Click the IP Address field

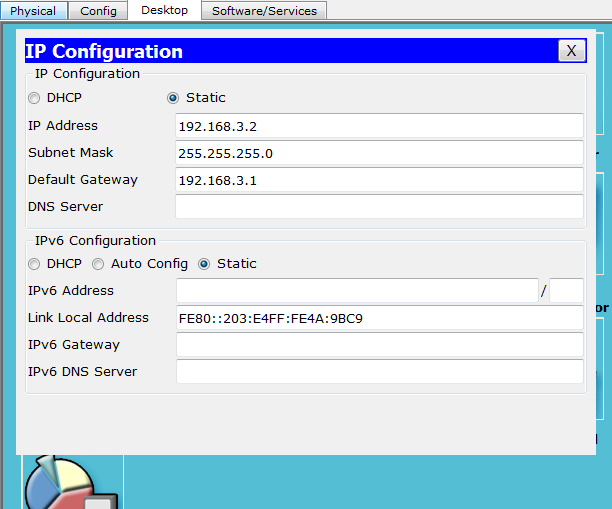[x=379, y=126]
